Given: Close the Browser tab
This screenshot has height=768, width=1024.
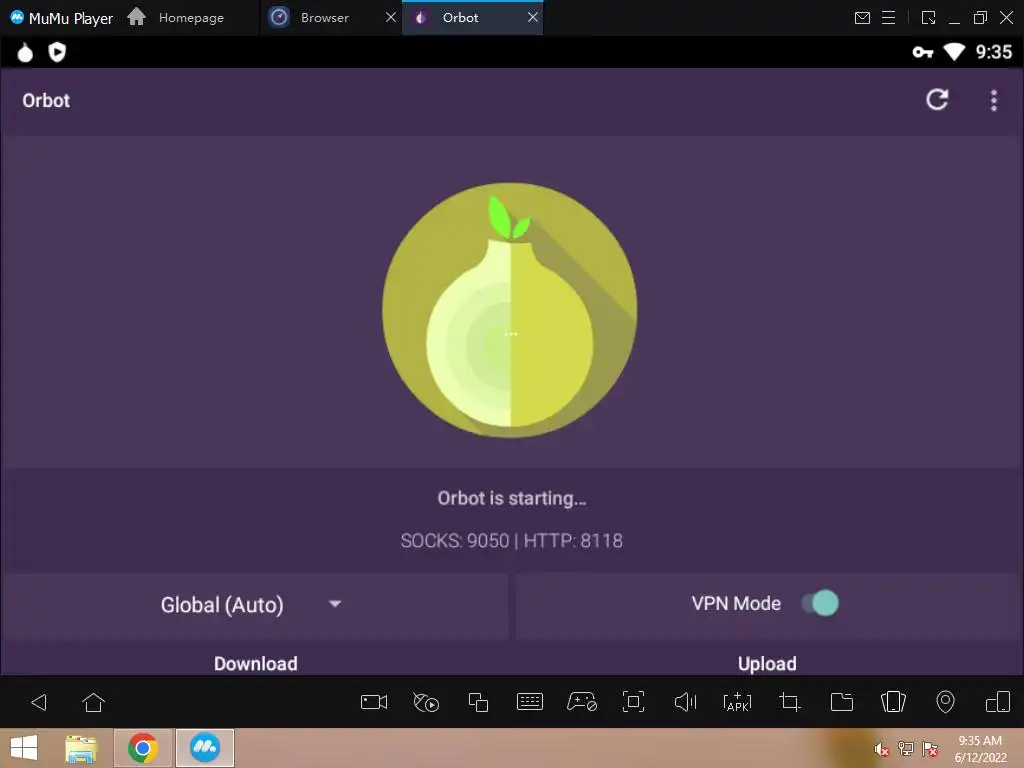Looking at the screenshot, I should [391, 18].
